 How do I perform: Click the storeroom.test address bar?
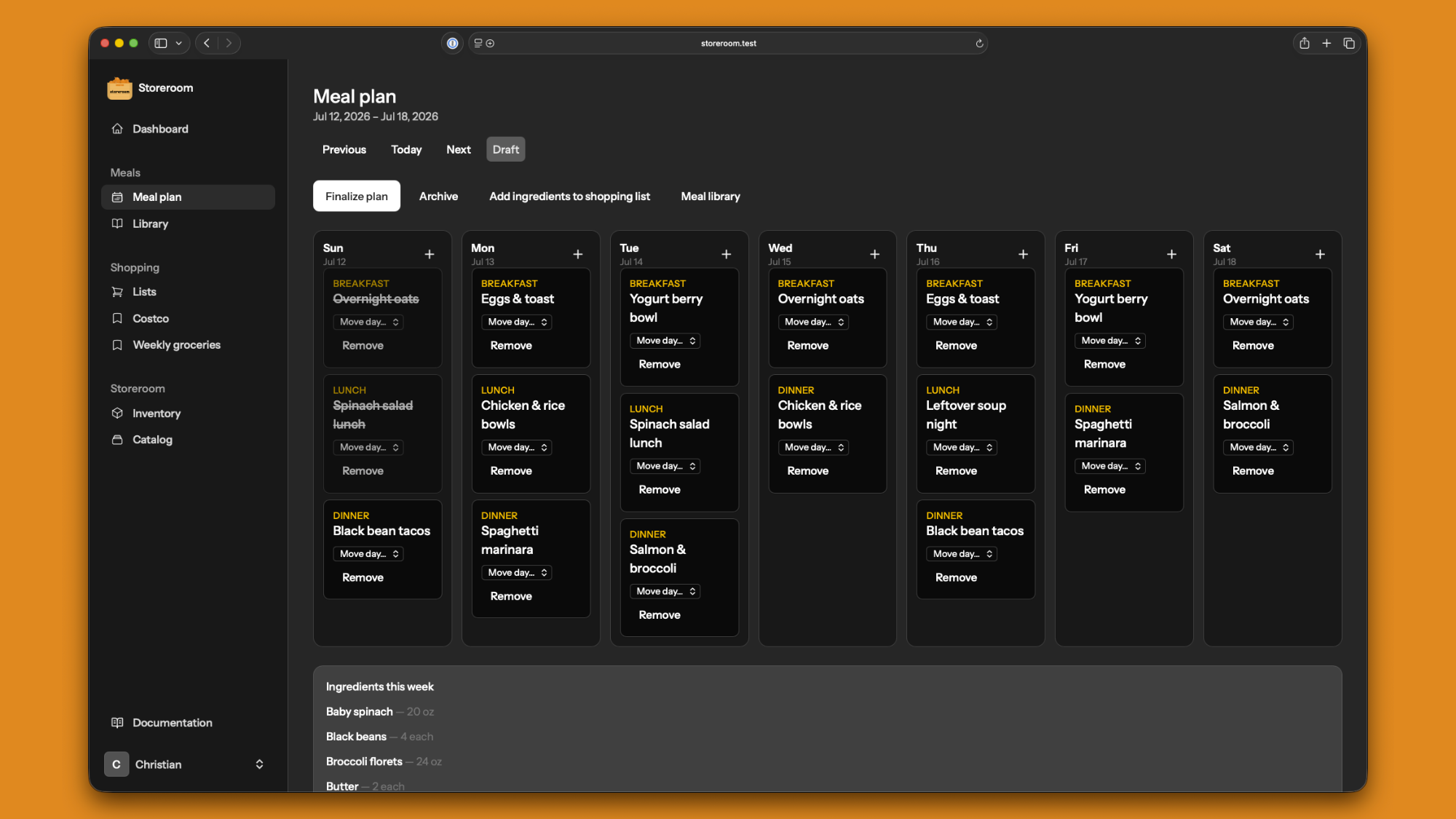tap(728, 43)
